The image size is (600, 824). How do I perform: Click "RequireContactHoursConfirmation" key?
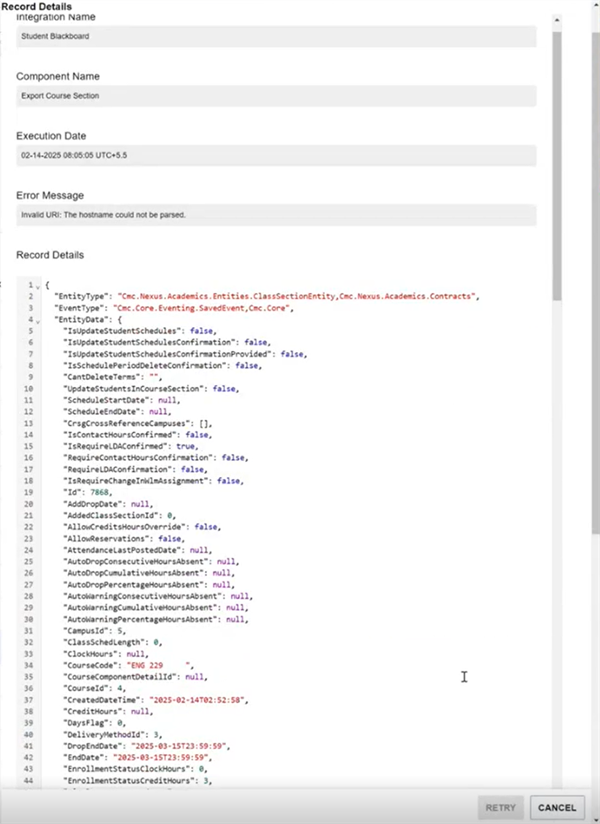138,458
